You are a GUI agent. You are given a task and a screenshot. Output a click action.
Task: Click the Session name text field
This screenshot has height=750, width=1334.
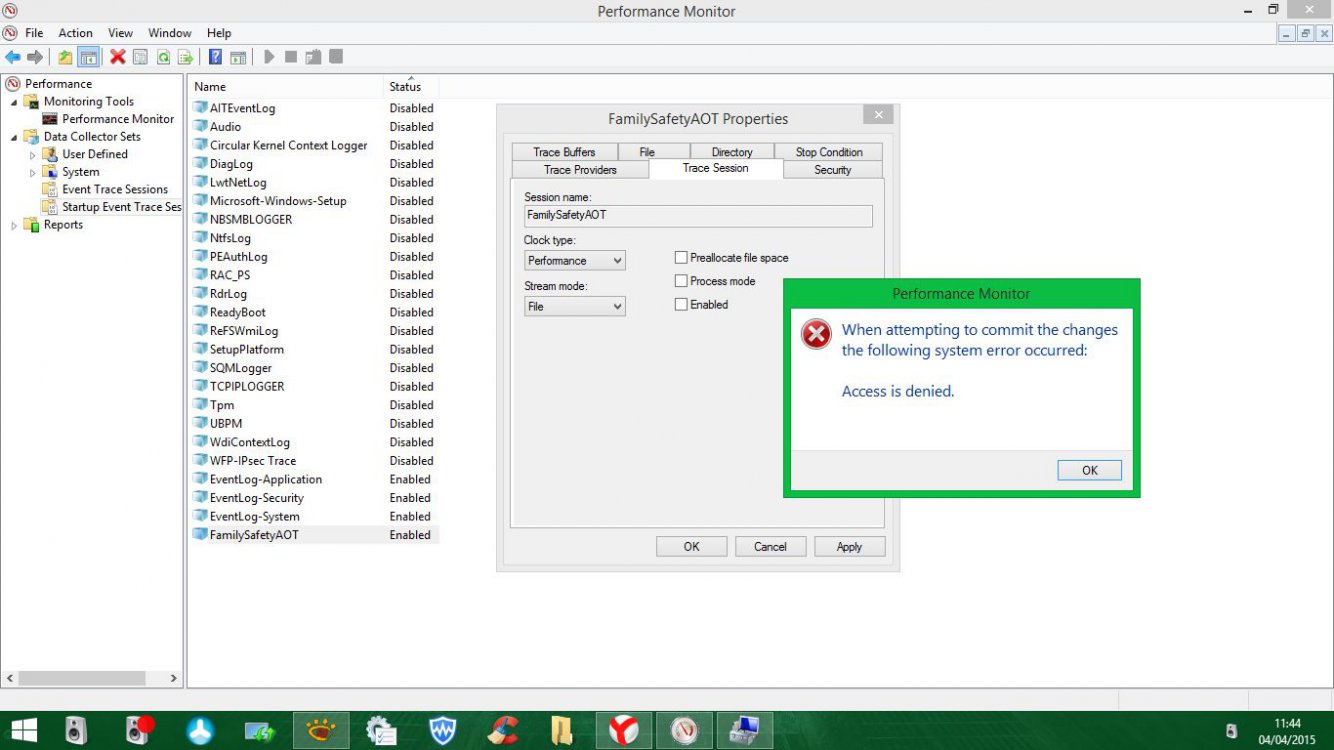698,215
